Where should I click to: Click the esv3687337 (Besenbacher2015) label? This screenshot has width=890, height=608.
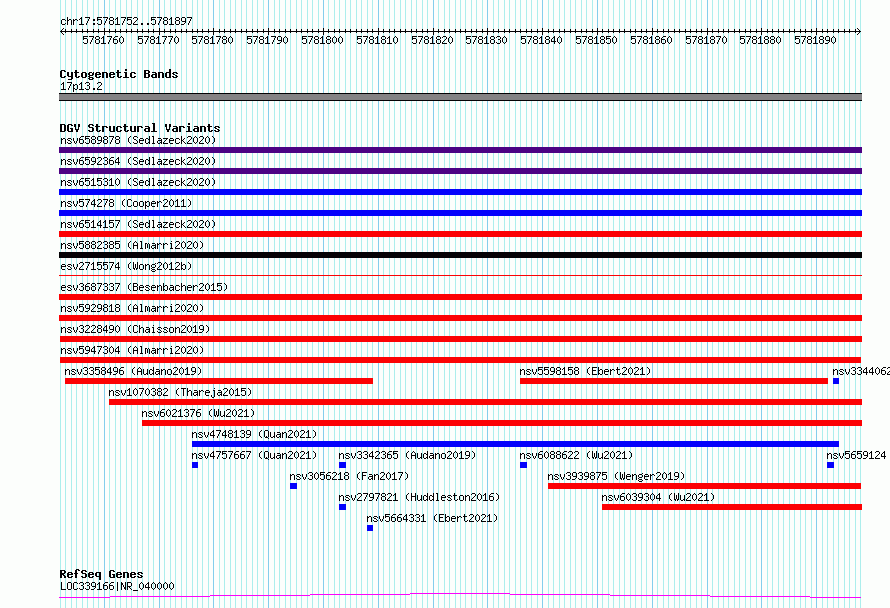point(144,287)
